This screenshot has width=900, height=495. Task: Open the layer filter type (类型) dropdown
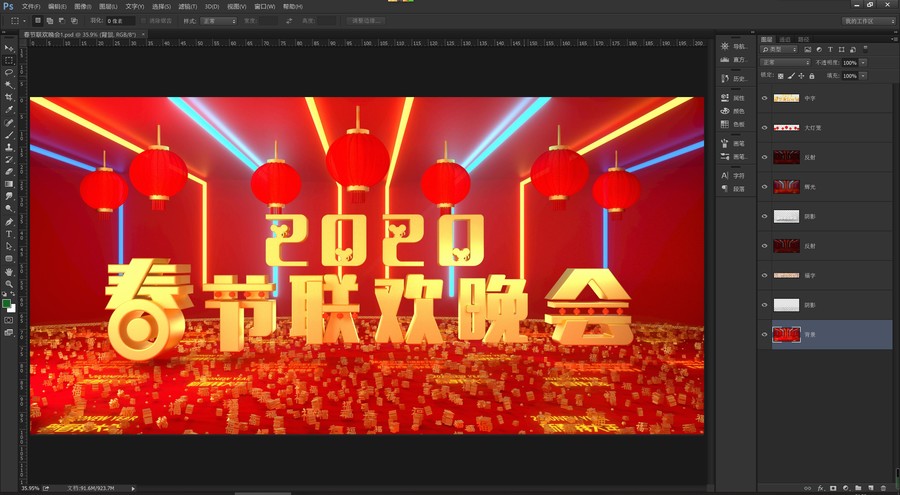pos(779,49)
